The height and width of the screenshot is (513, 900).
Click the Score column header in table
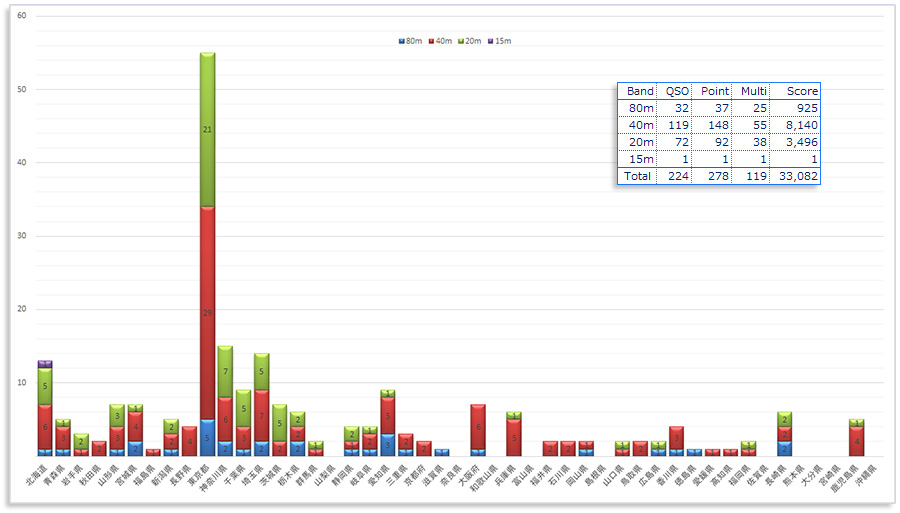click(x=801, y=91)
